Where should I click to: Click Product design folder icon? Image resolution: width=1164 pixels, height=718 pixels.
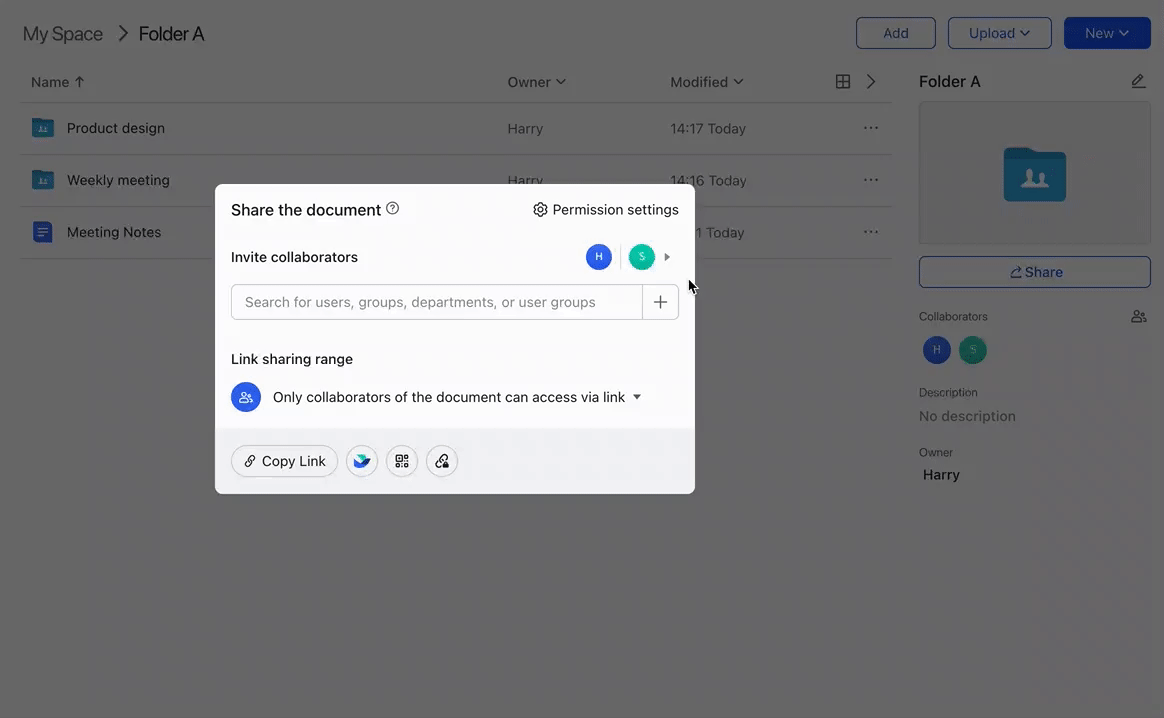tap(42, 128)
